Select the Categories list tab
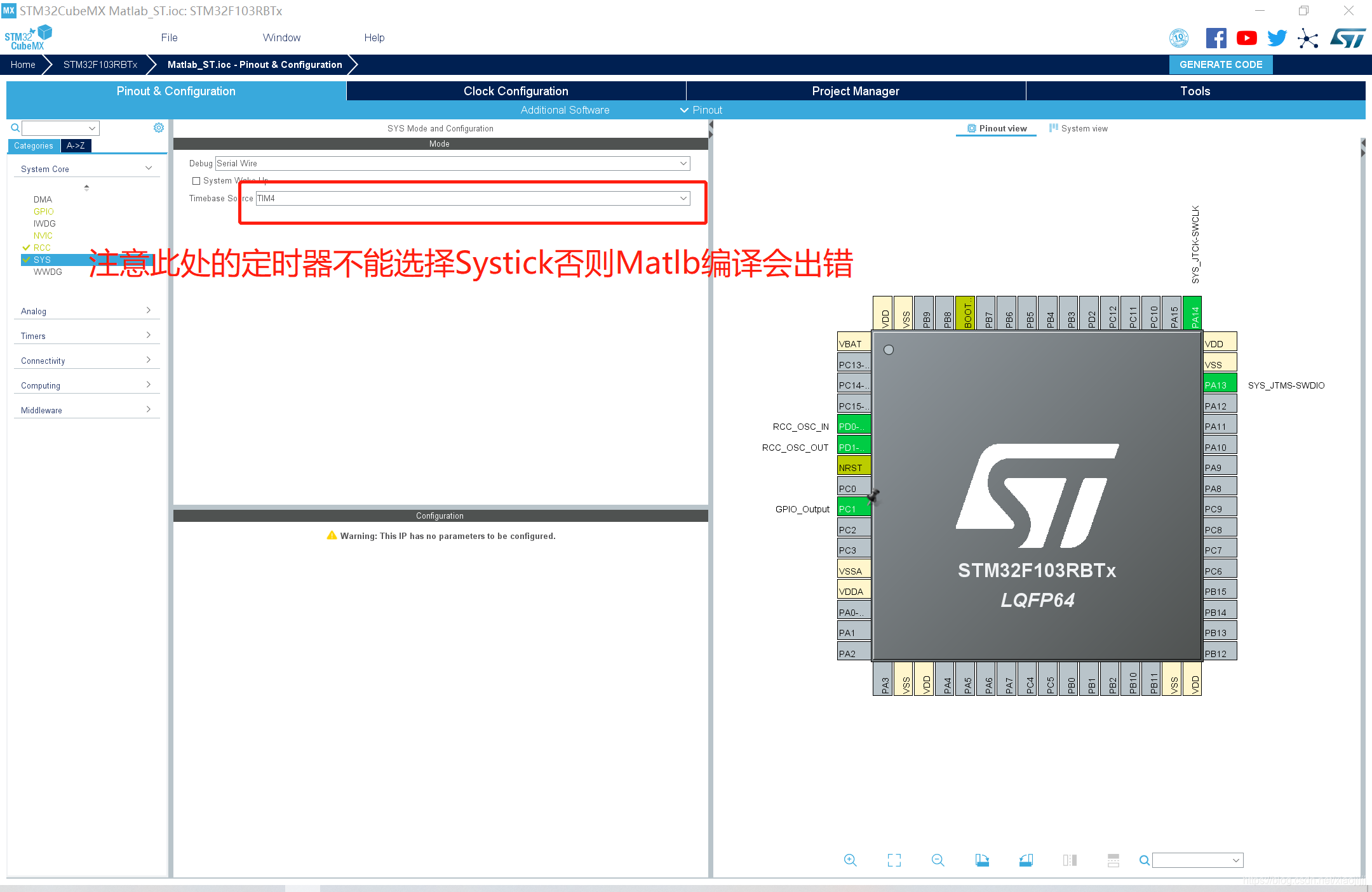The image size is (1372, 892). coord(34,145)
